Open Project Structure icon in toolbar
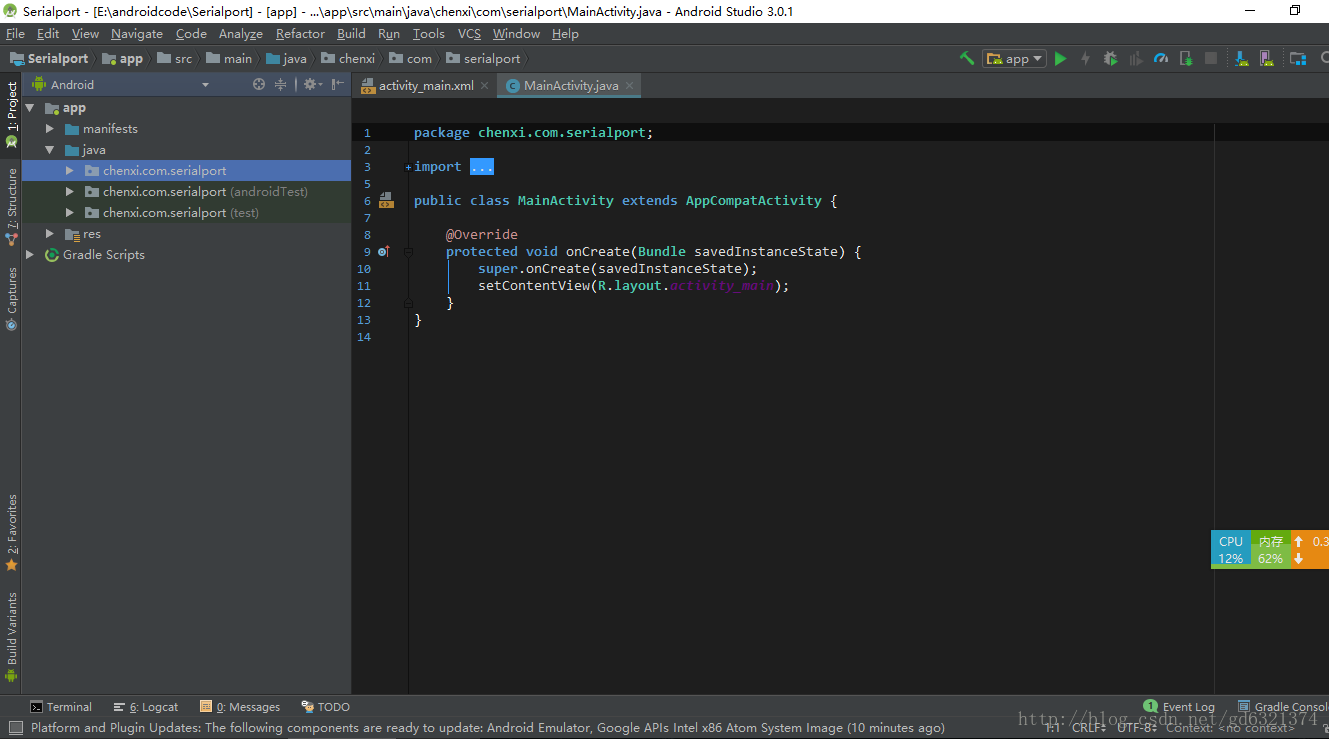The width and height of the screenshot is (1329, 739). pyautogui.click(x=1298, y=58)
